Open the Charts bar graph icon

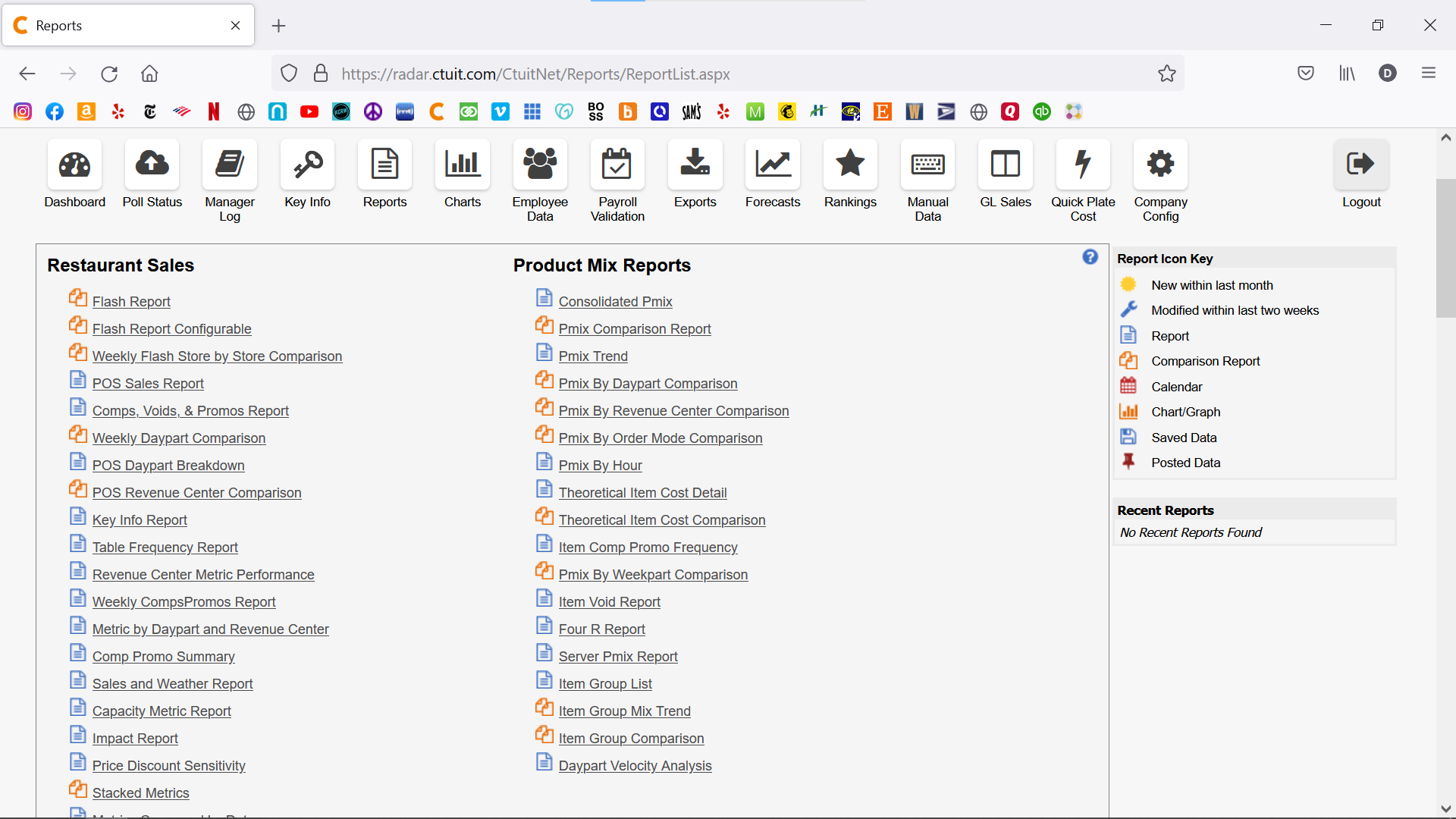(462, 164)
